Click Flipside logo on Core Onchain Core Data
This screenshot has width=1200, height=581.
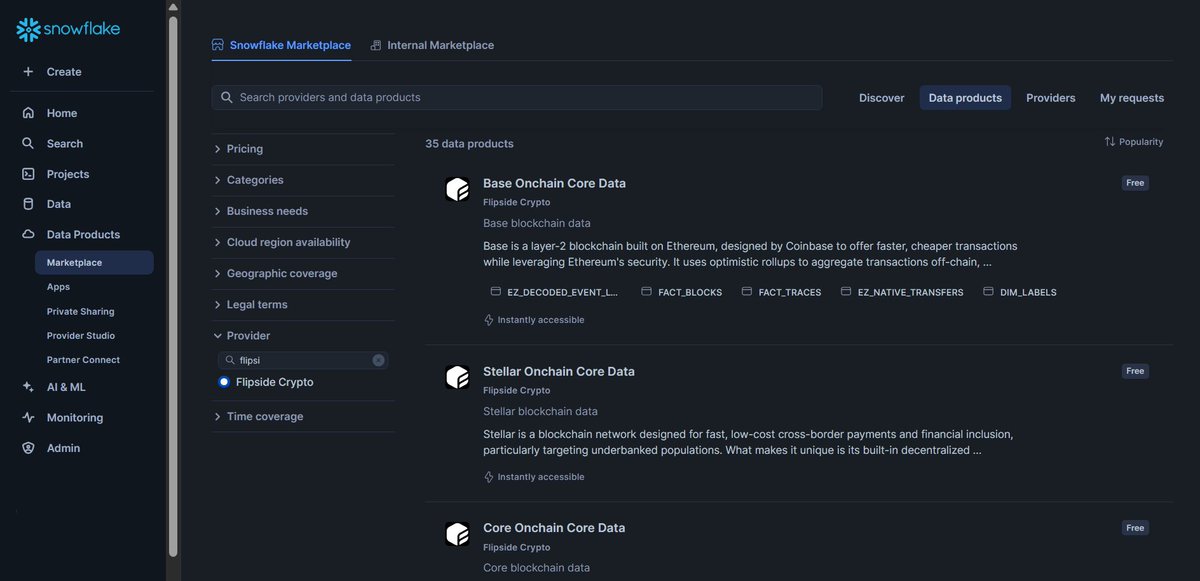[x=457, y=534]
